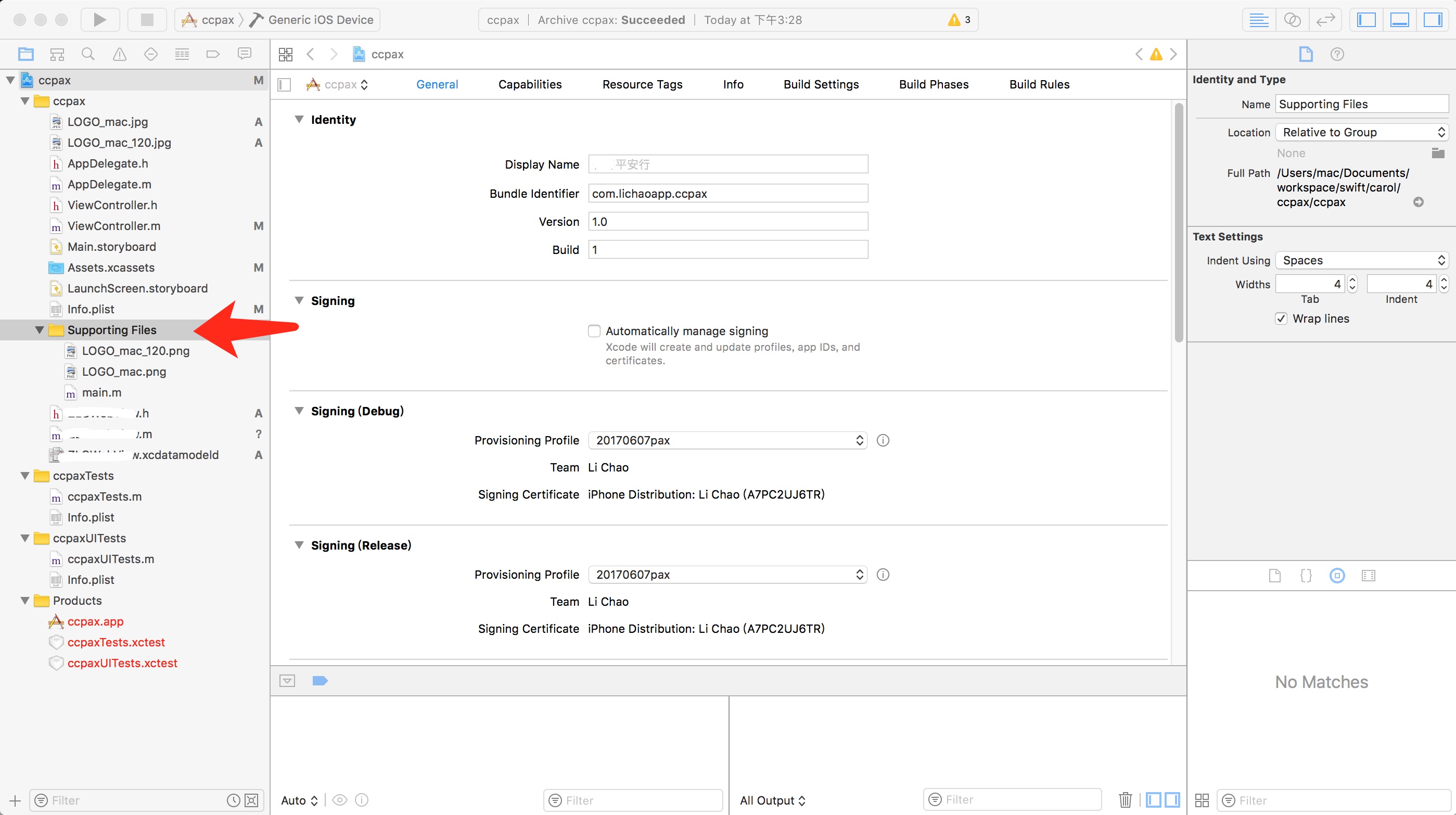Image resolution: width=1456 pixels, height=815 pixels.
Task: Hide the debug area with disclosure button
Action: pos(287,681)
